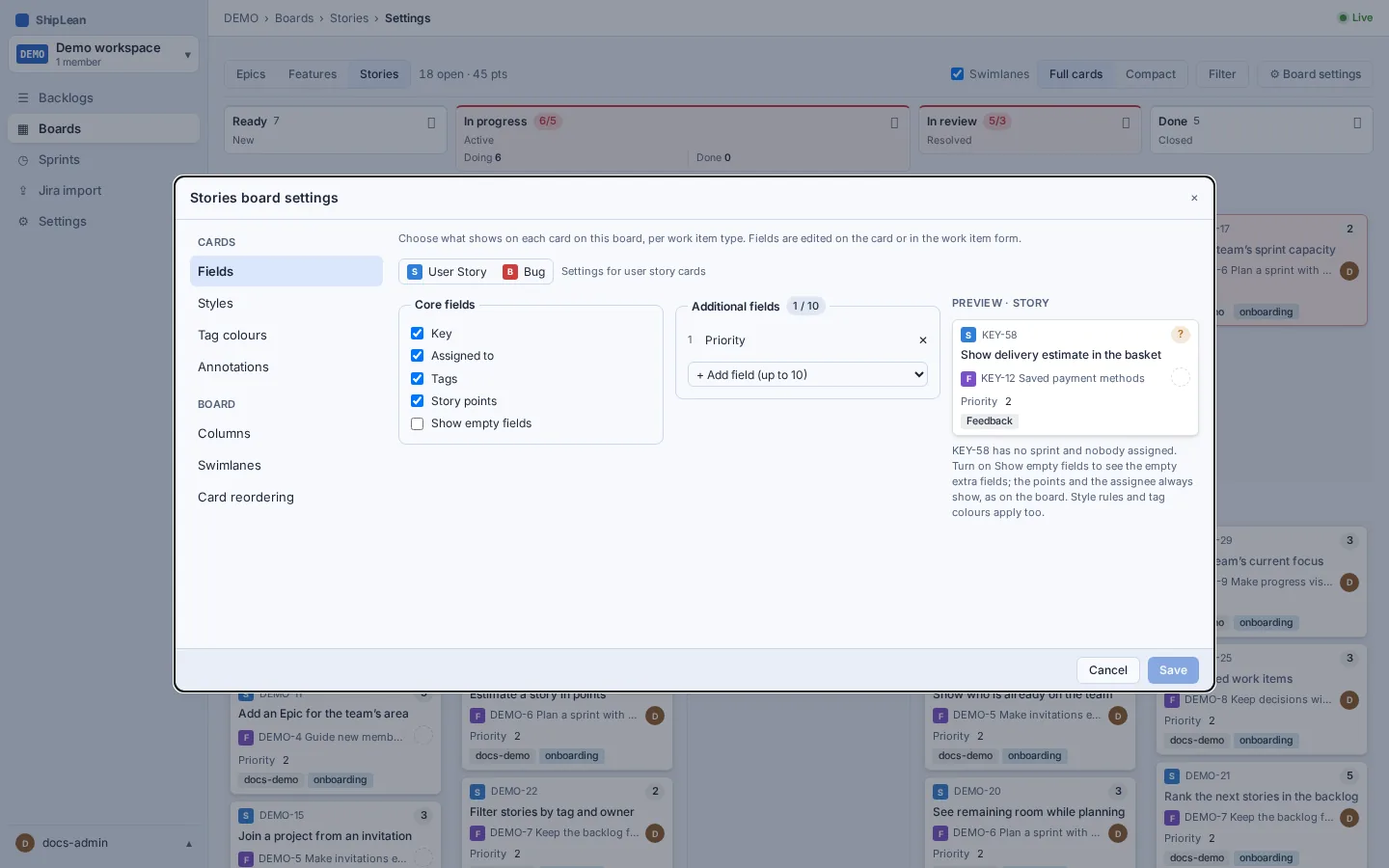Click the Boards breadcrumb link

pos(294,18)
